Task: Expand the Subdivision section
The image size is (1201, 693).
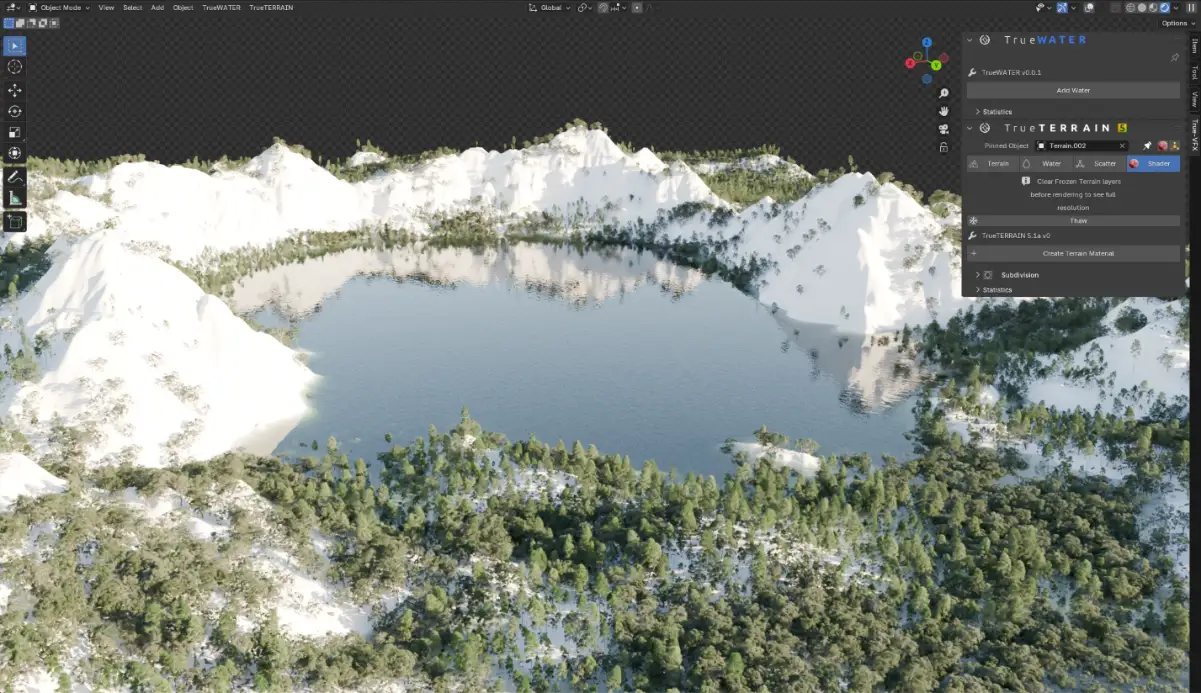Action: 1019,275
